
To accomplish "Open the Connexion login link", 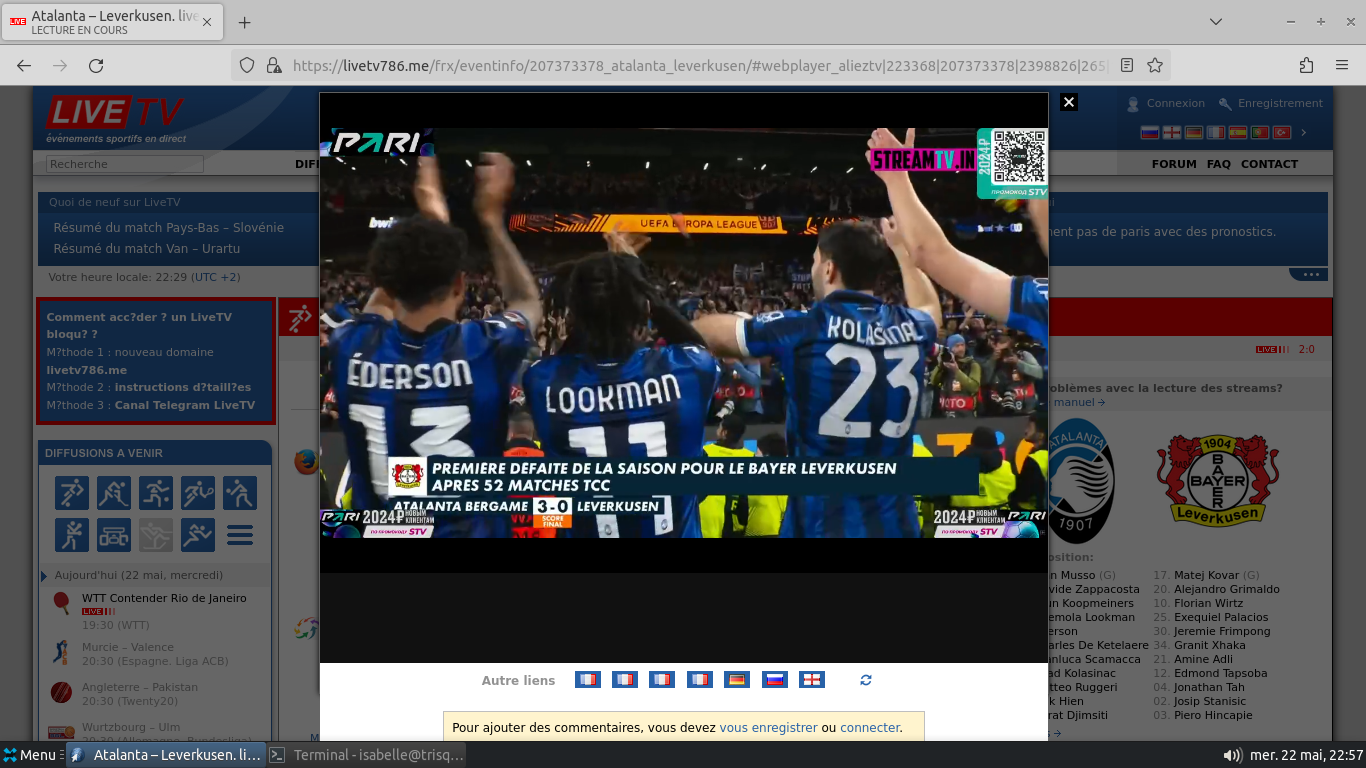I will [1175, 103].
